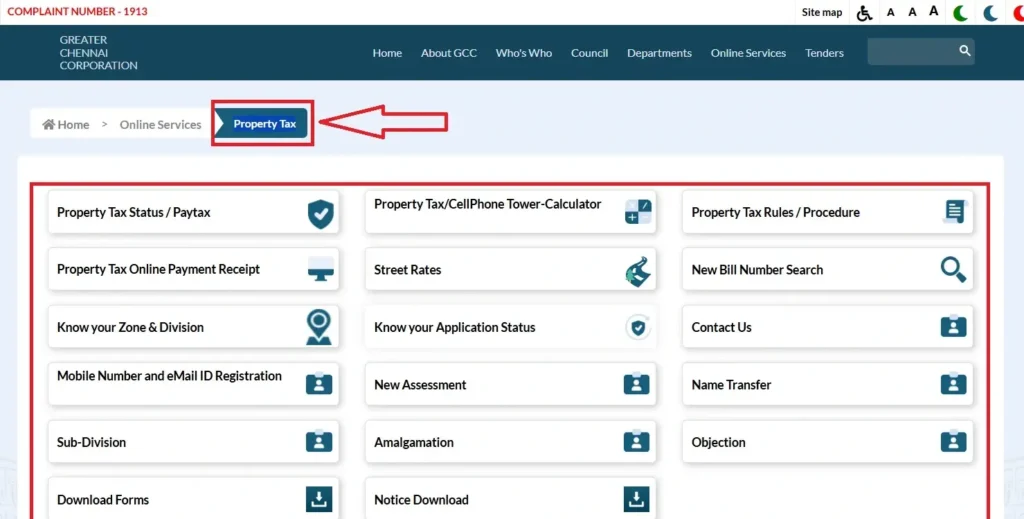The image size is (1024, 519).
Task: Click the document icon on Property Tax Rules
Action: tap(955, 212)
